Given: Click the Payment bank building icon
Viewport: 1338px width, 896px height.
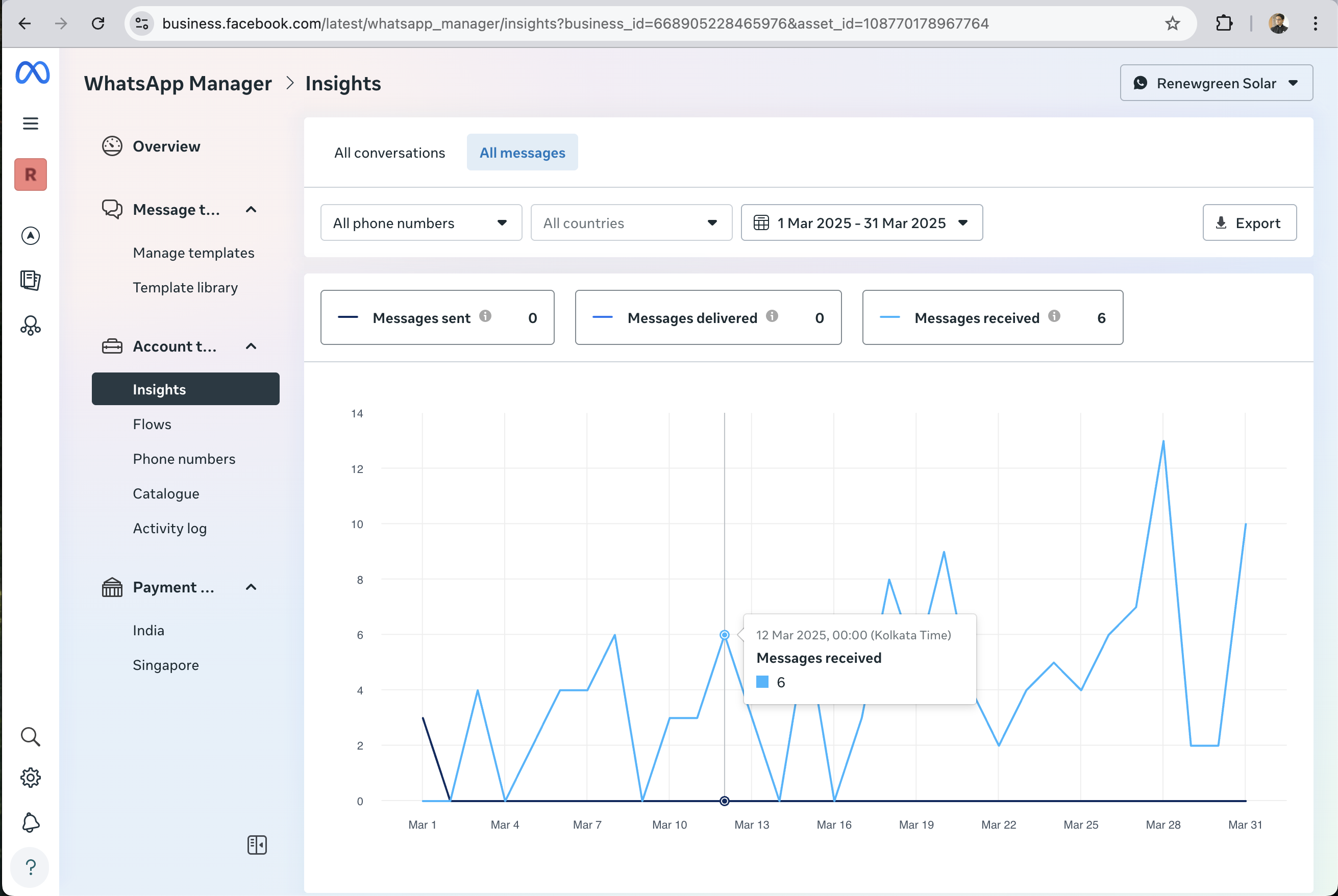Looking at the screenshot, I should click(x=112, y=587).
